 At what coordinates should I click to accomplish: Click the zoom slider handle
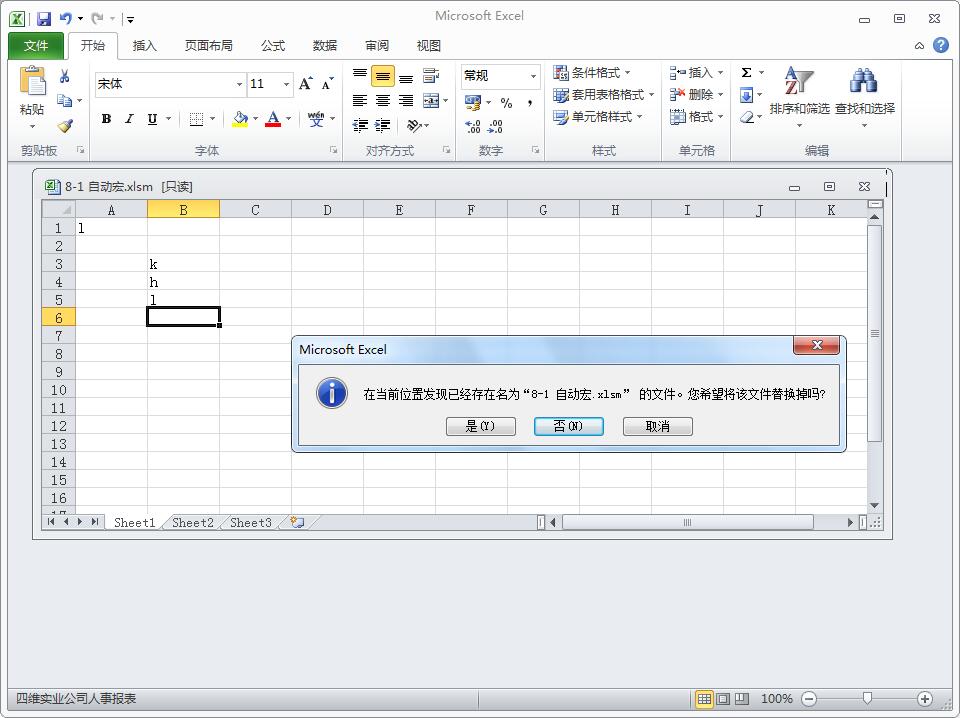click(867, 698)
